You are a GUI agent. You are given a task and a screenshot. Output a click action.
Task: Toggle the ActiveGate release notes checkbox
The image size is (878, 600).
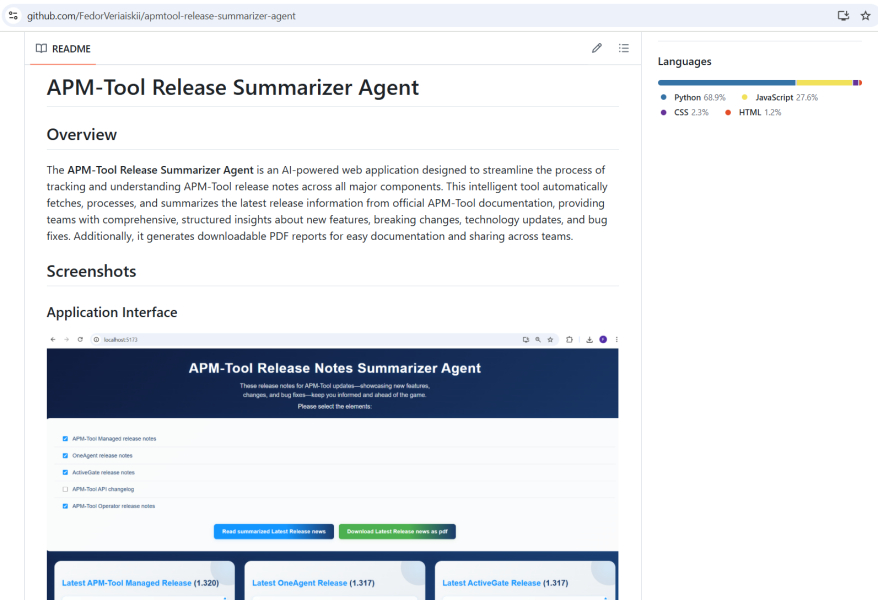pyautogui.click(x=65, y=472)
